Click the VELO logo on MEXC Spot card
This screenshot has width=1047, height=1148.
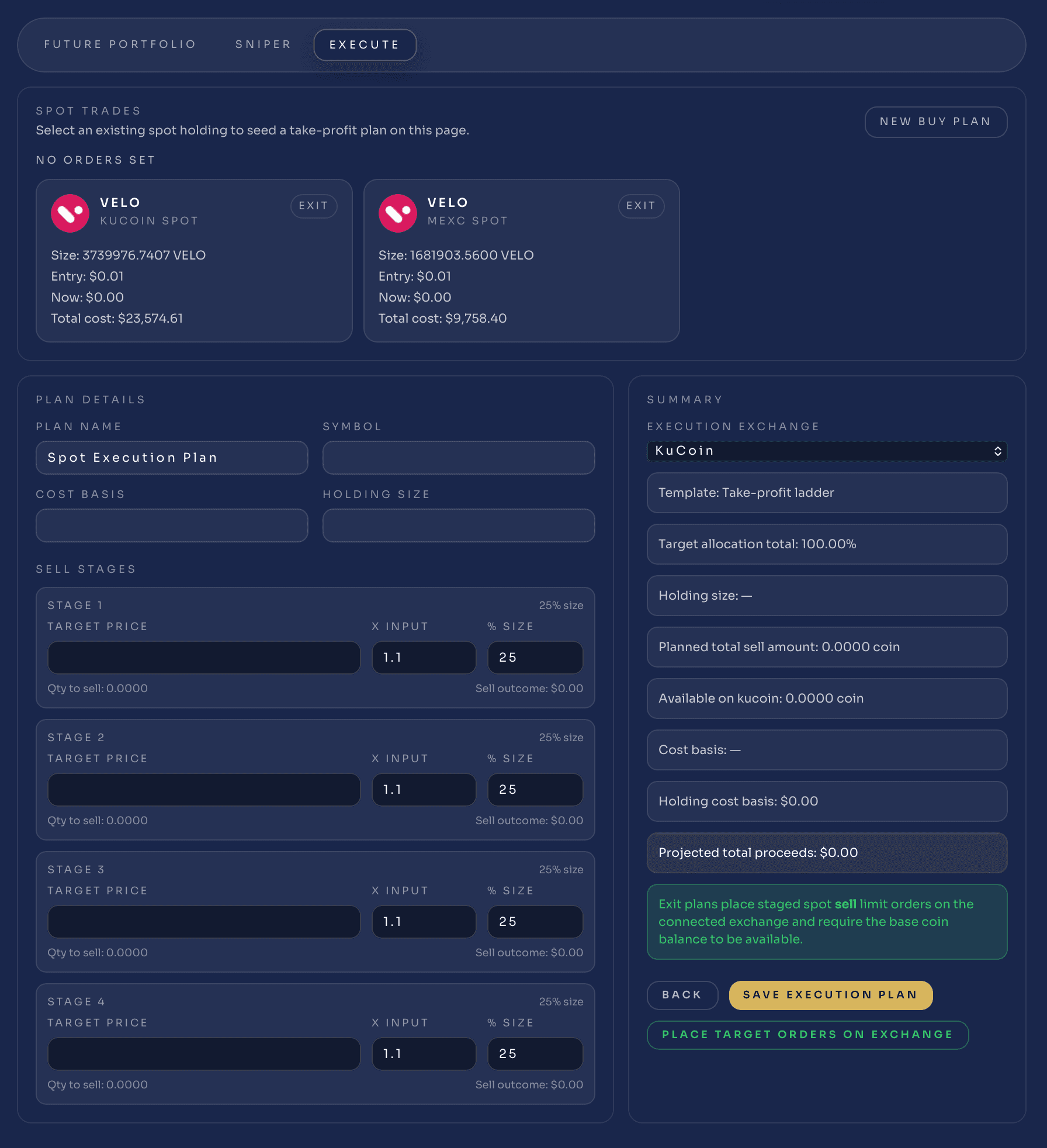coord(397,213)
